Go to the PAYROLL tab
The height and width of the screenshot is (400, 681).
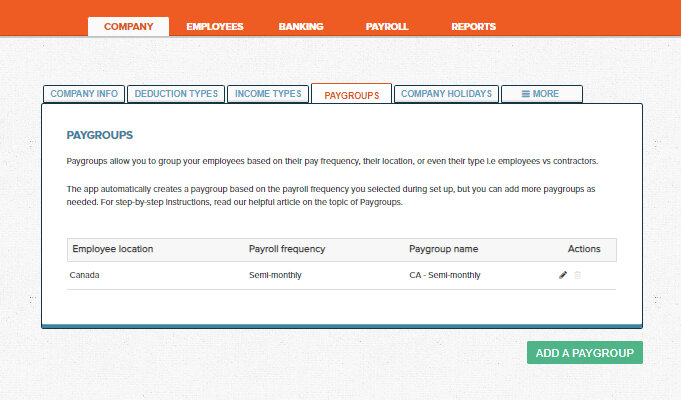point(387,27)
